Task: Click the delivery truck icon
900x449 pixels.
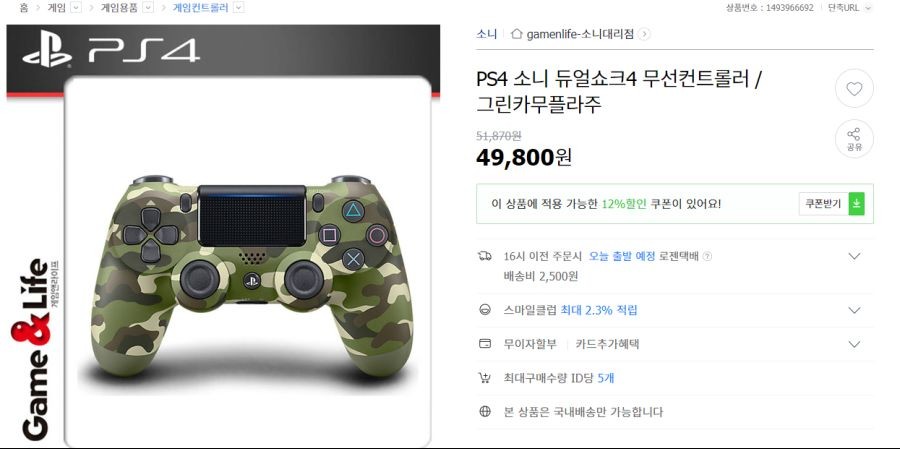Action: coord(484,256)
